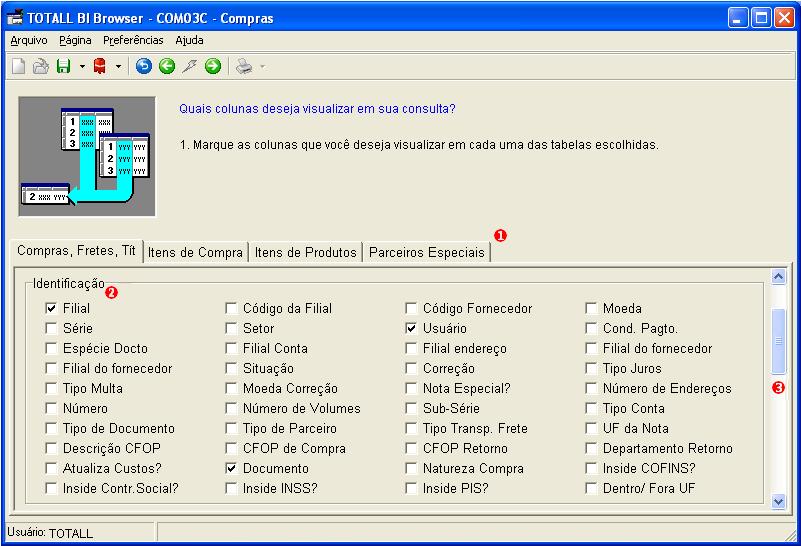Uncheck the Documento checkbox
Image resolution: width=801 pixels, height=546 pixels.
(231, 468)
